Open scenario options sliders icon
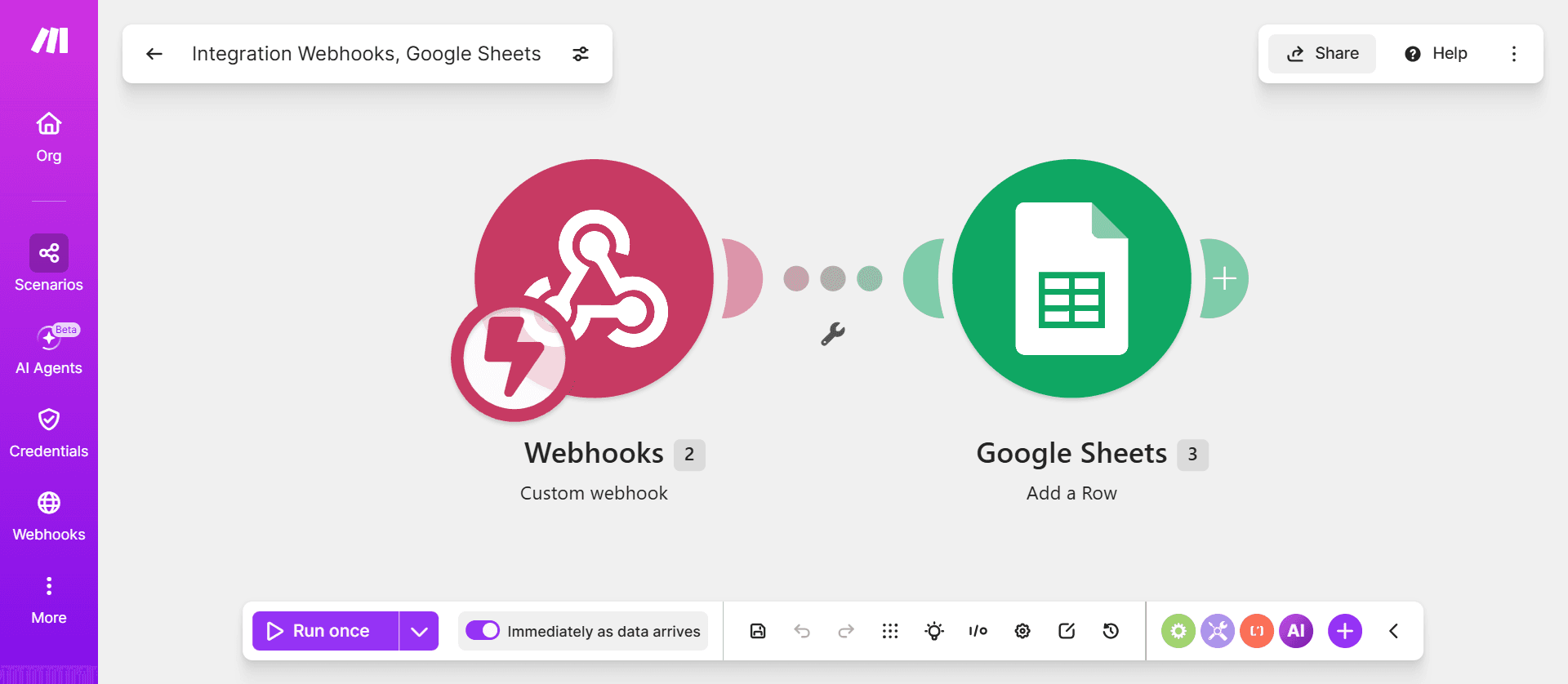1568x684 pixels. 581,54
